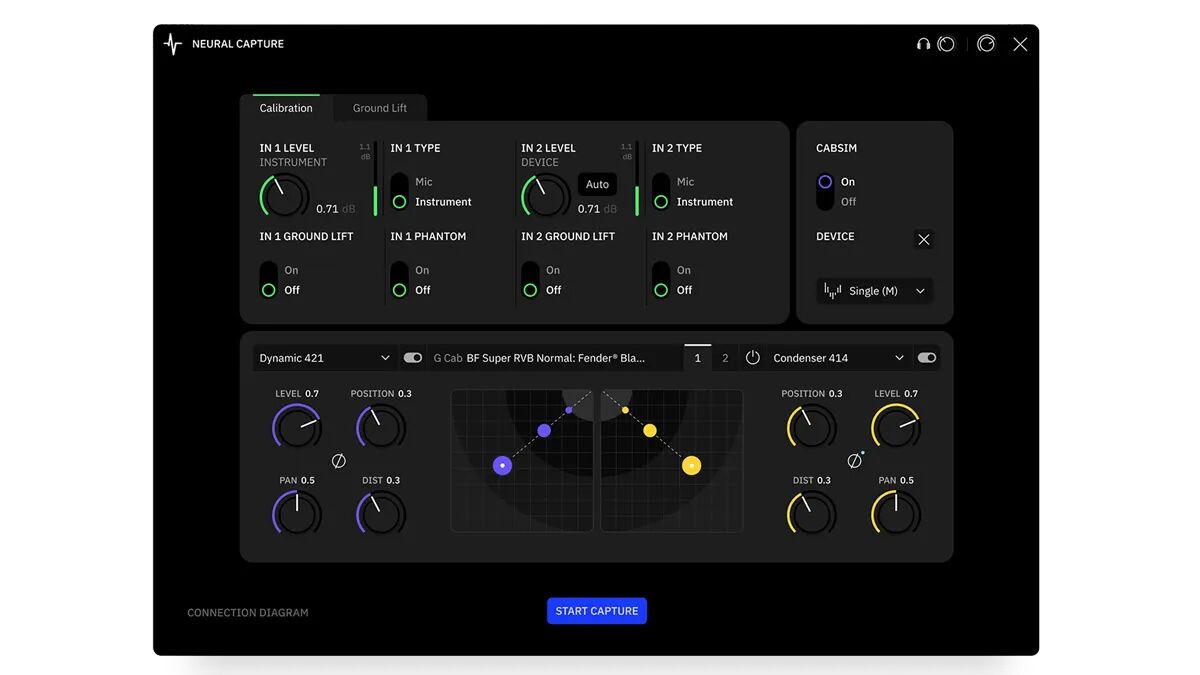Toggle the IN 1 PHANTOM switch
The height and width of the screenshot is (675, 1200).
(399, 280)
